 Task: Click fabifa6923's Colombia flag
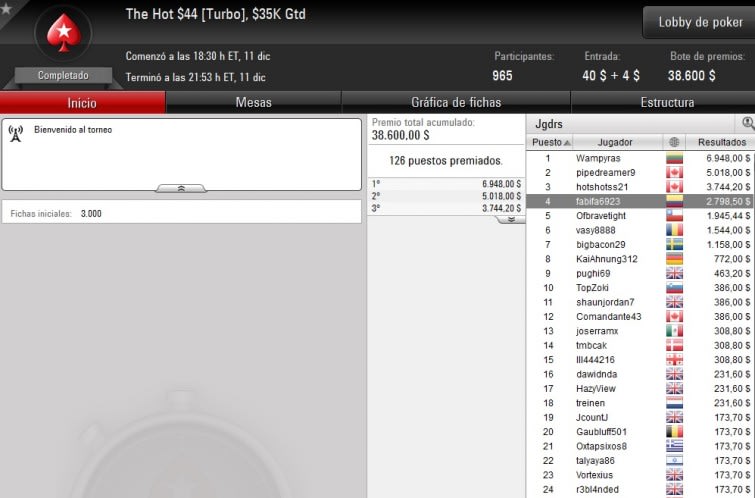675,201
